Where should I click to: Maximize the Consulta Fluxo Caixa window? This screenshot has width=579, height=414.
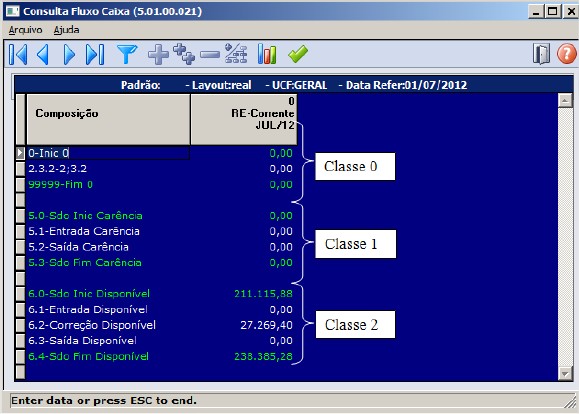(553, 11)
